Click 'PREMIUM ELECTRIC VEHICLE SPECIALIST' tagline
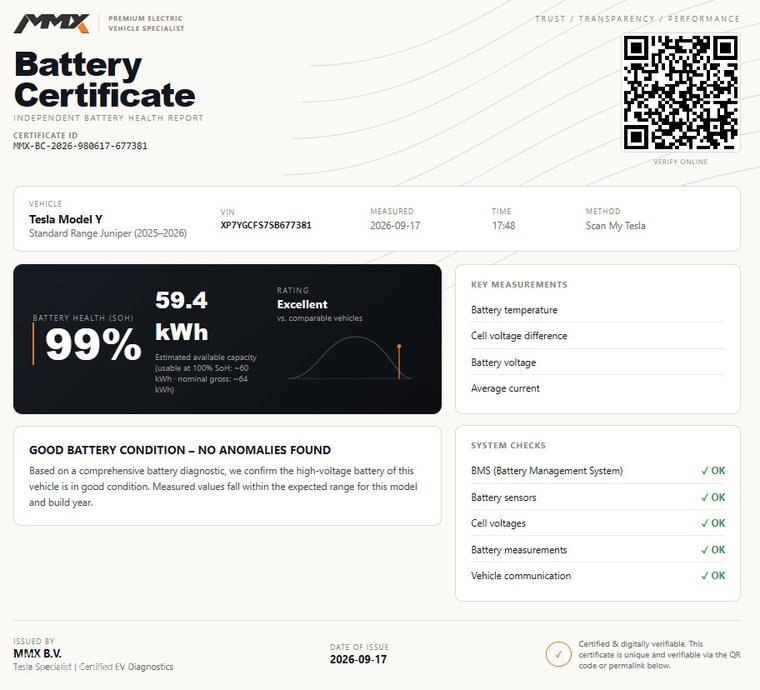The height and width of the screenshot is (690, 760). coord(146,24)
